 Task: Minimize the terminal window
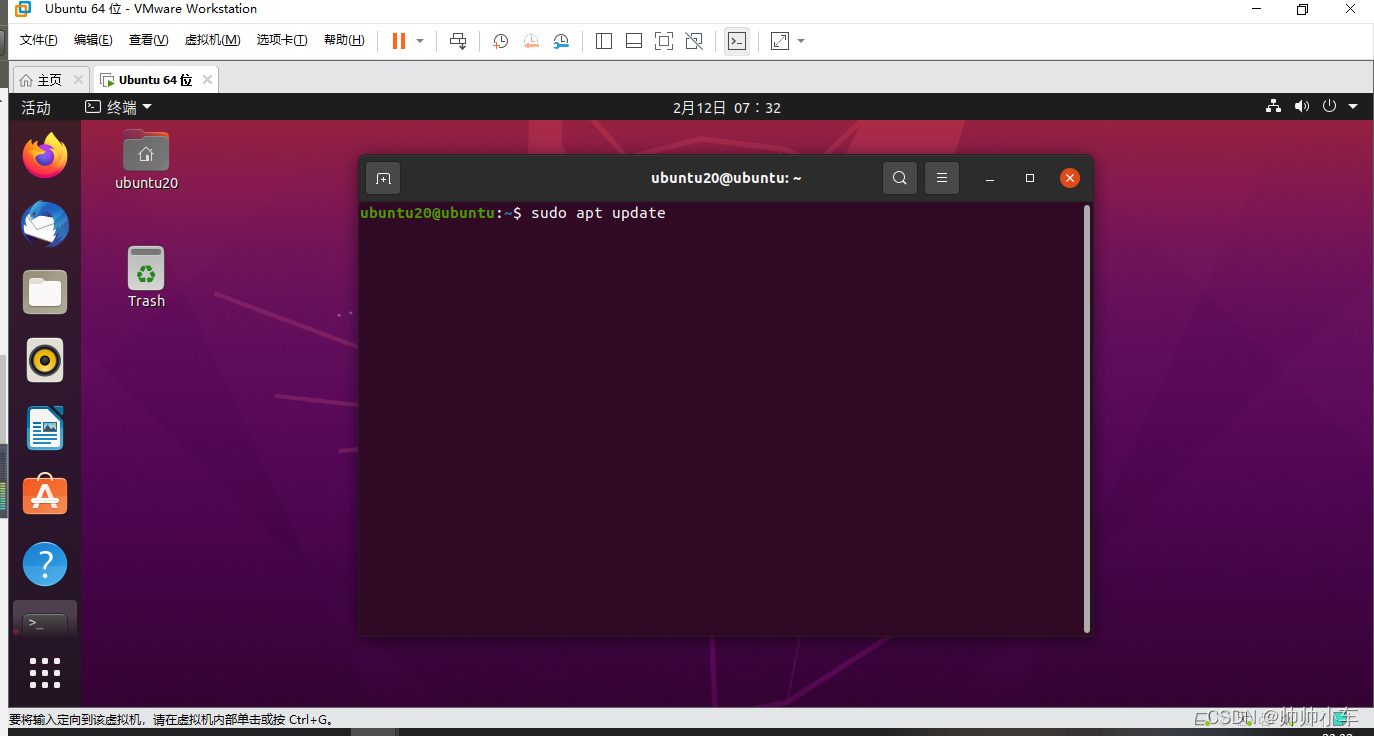990,178
